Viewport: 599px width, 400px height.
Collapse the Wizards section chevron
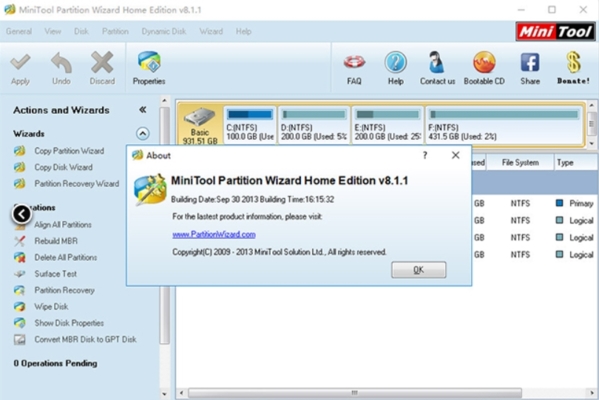[x=142, y=134]
